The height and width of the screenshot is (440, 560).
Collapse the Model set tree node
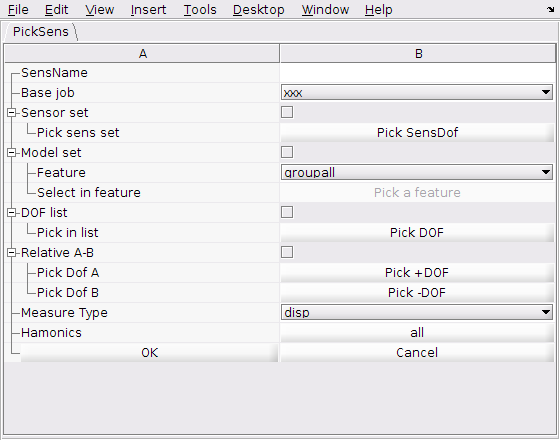(x=11, y=153)
